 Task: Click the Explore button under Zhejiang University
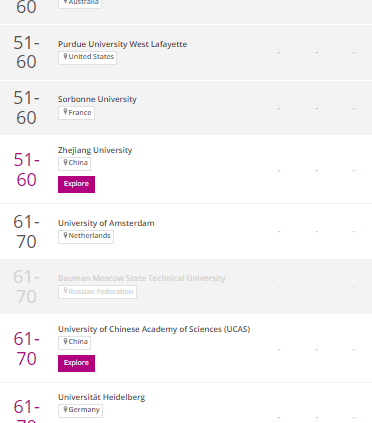[76, 184]
